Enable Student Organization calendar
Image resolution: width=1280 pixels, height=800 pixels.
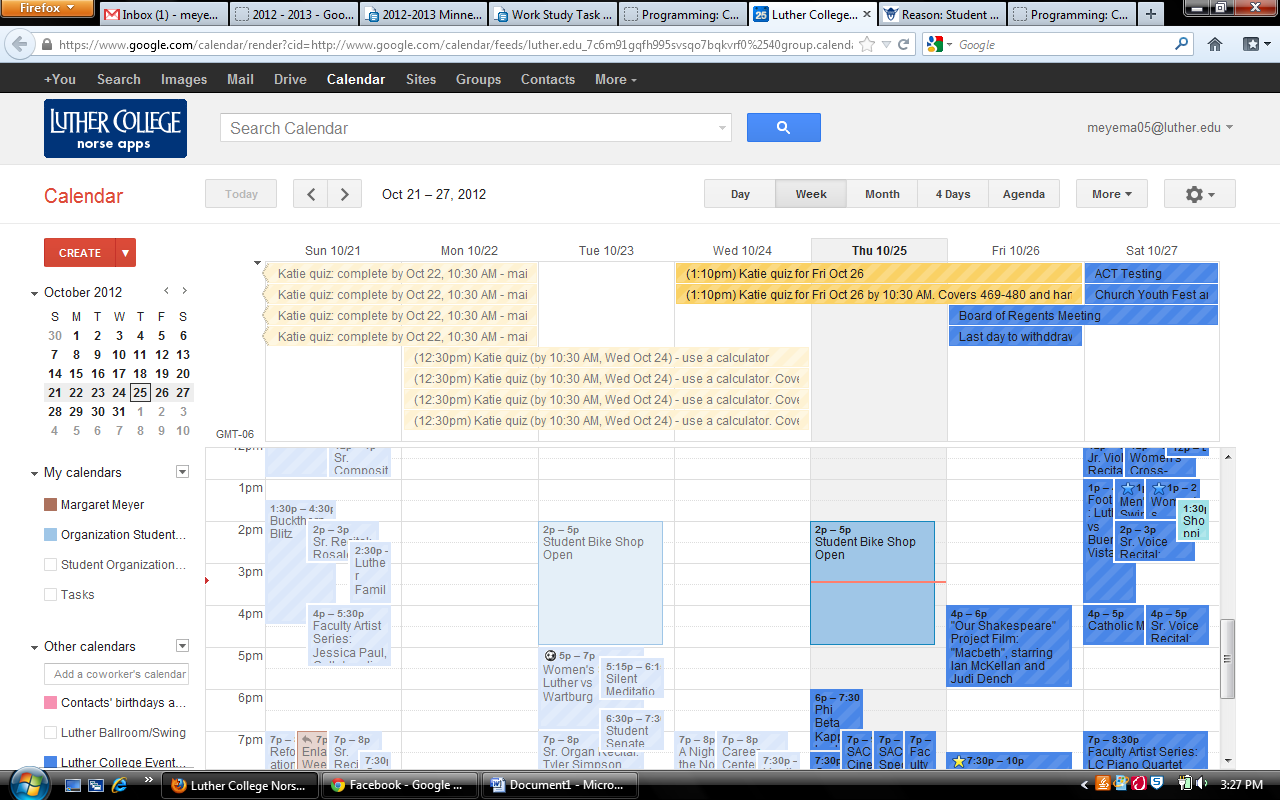(x=51, y=565)
